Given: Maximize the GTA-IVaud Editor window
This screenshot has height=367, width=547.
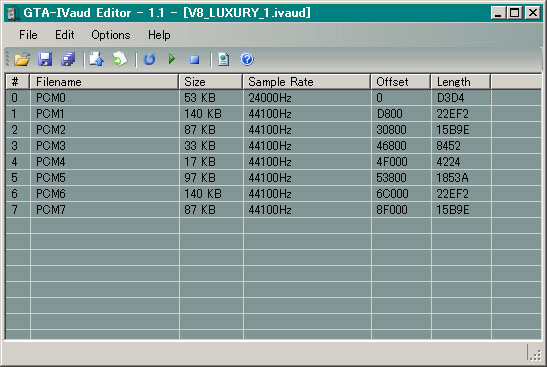Looking at the screenshot, I should [515, 13].
